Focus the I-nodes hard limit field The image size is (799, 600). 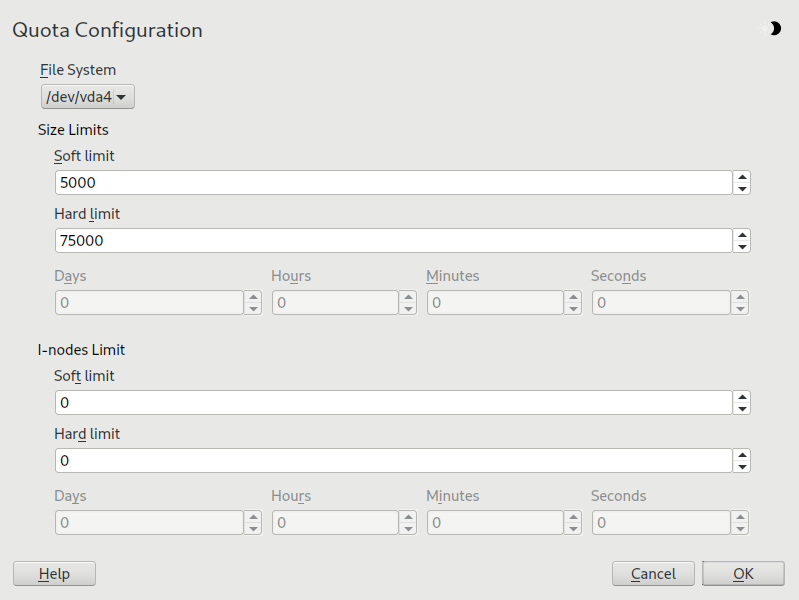395,461
